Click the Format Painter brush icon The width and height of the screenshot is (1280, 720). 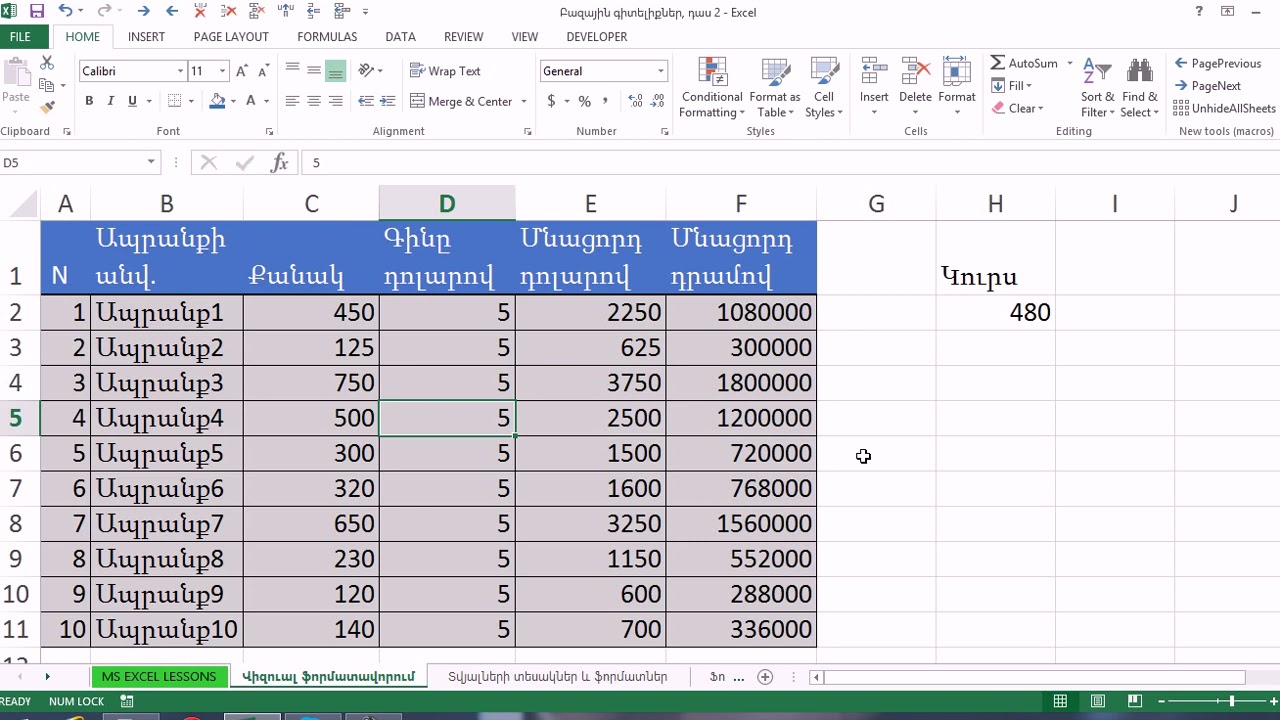(47, 106)
